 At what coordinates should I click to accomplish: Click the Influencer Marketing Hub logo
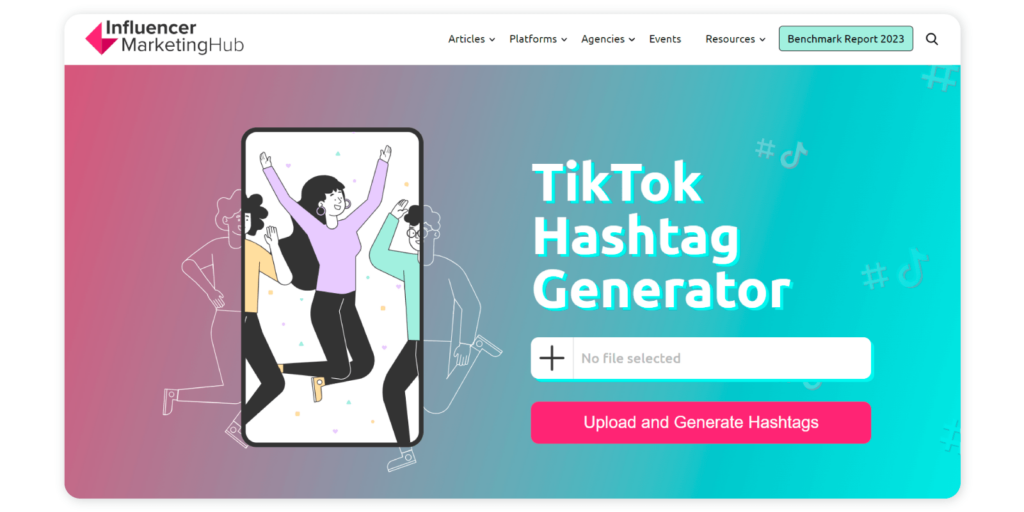[x=165, y=38]
